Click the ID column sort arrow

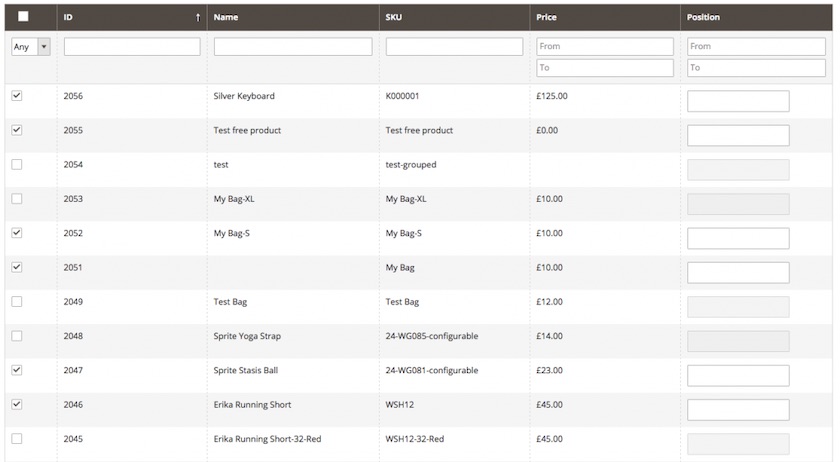(198, 18)
